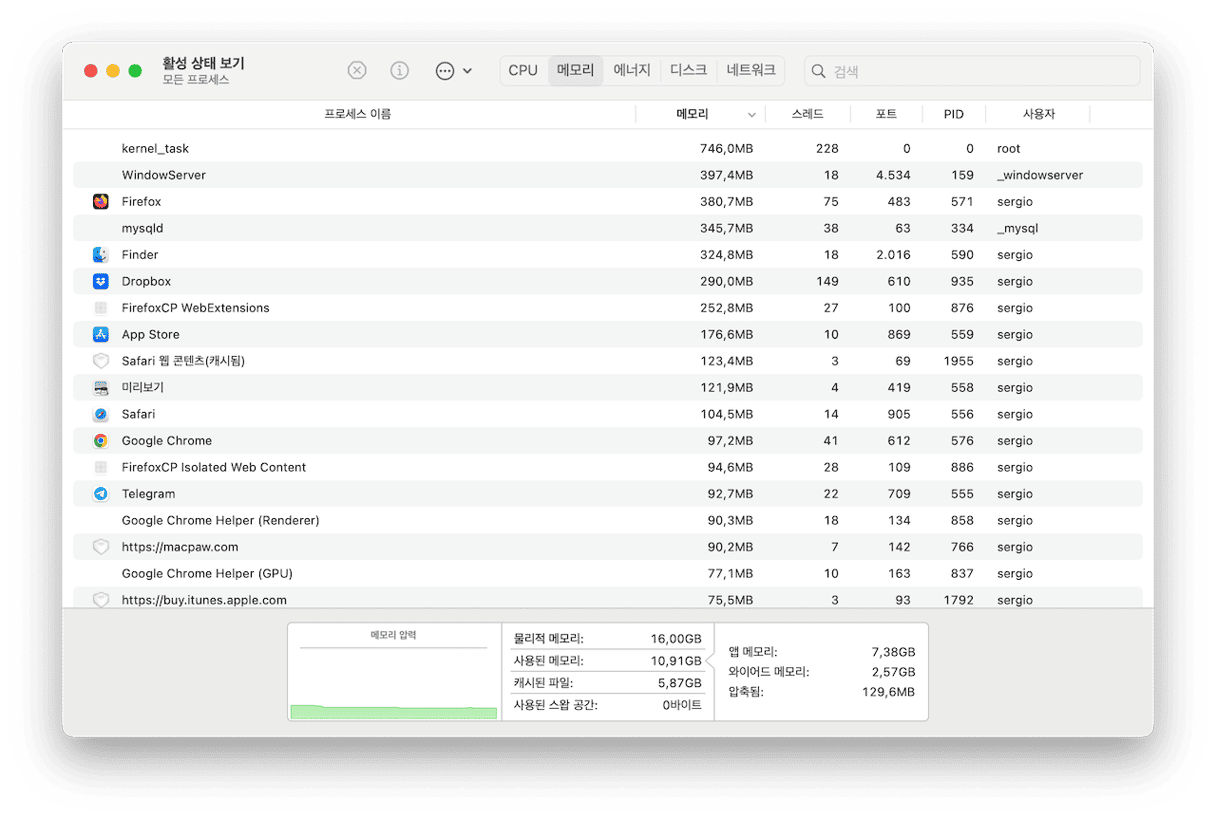The image size is (1216, 819).
Task: Click the FirefoxCP WebExtensions icon
Action: (101, 308)
